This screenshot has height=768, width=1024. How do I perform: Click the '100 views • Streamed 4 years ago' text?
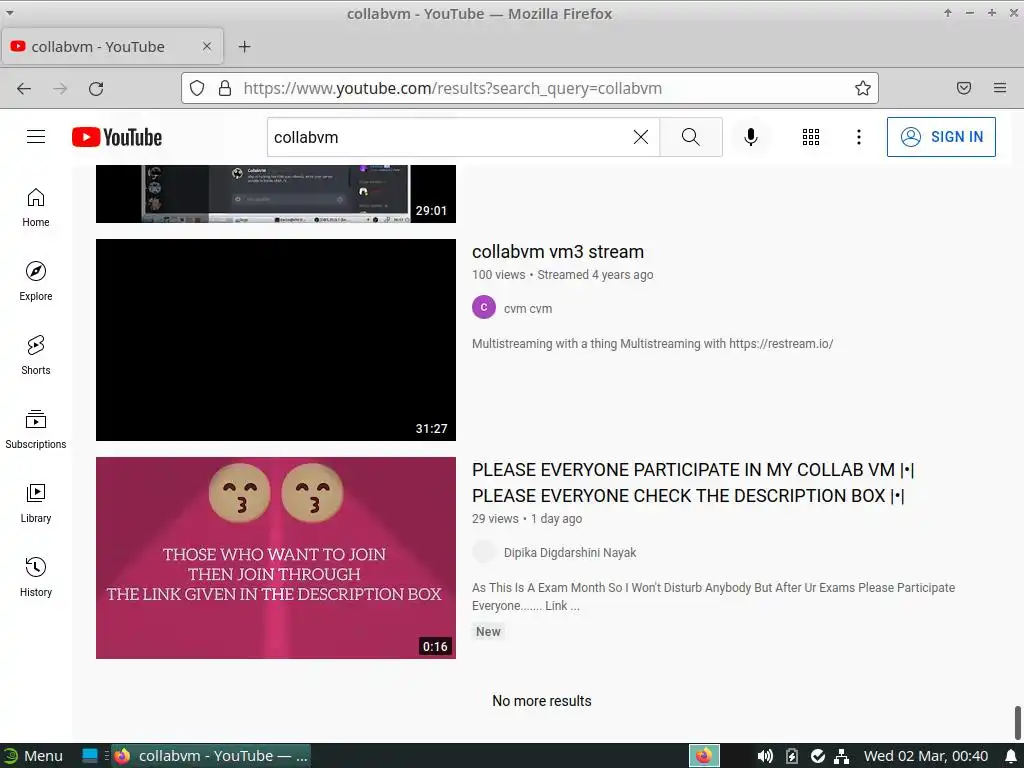562,275
